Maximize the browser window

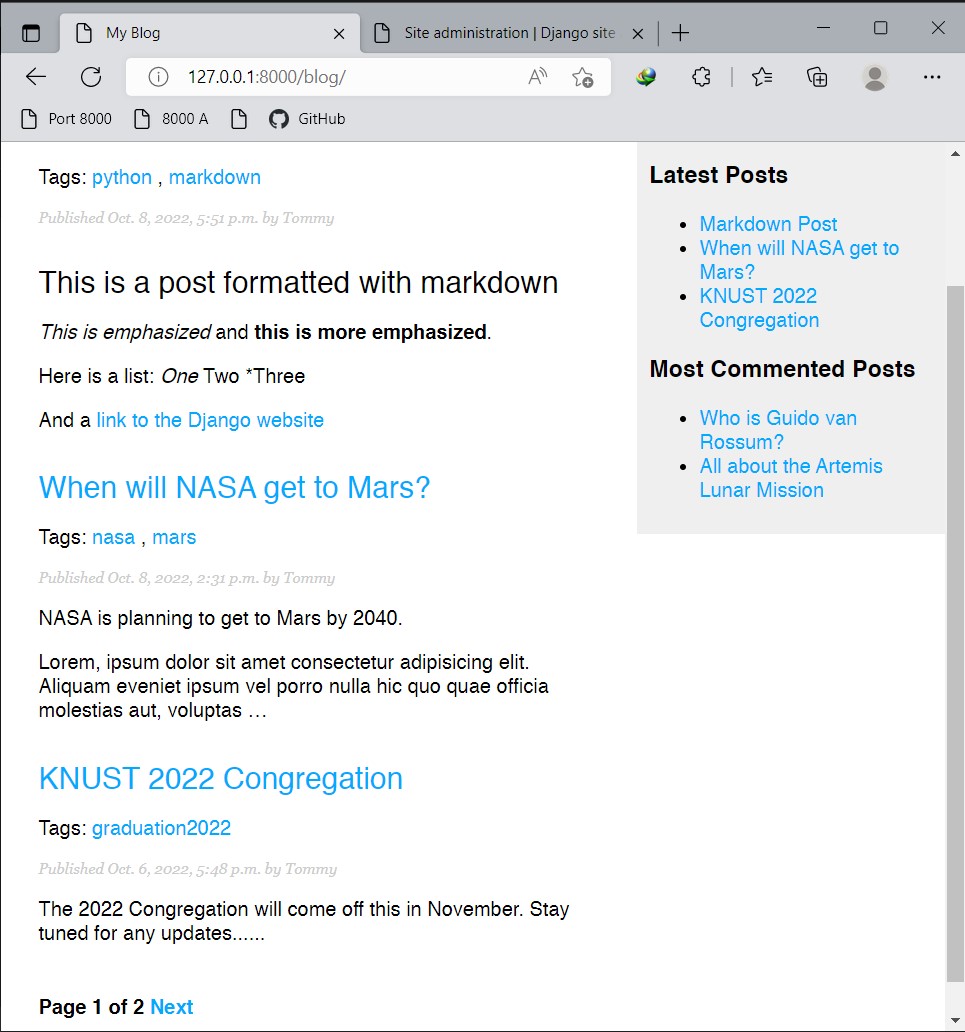pyautogui.click(x=881, y=28)
